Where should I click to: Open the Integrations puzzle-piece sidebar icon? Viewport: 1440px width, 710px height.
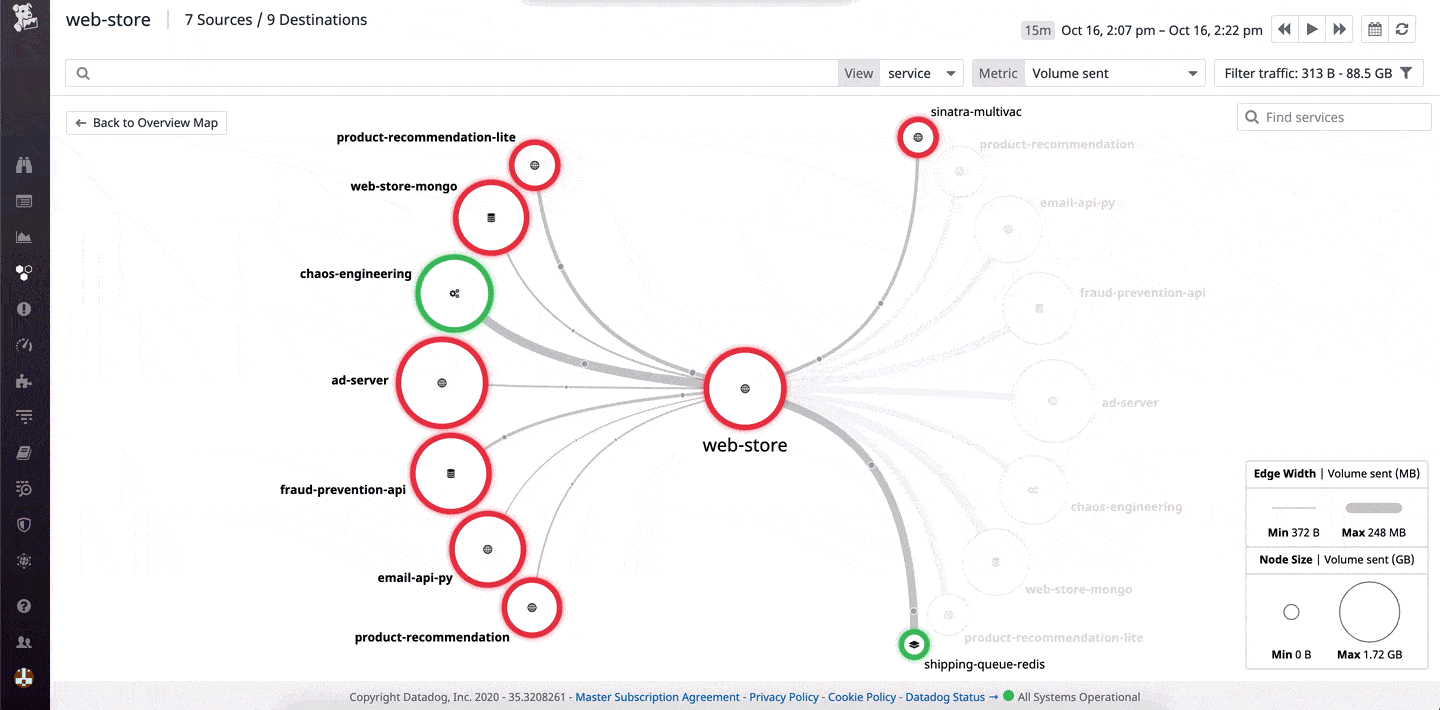coord(25,381)
